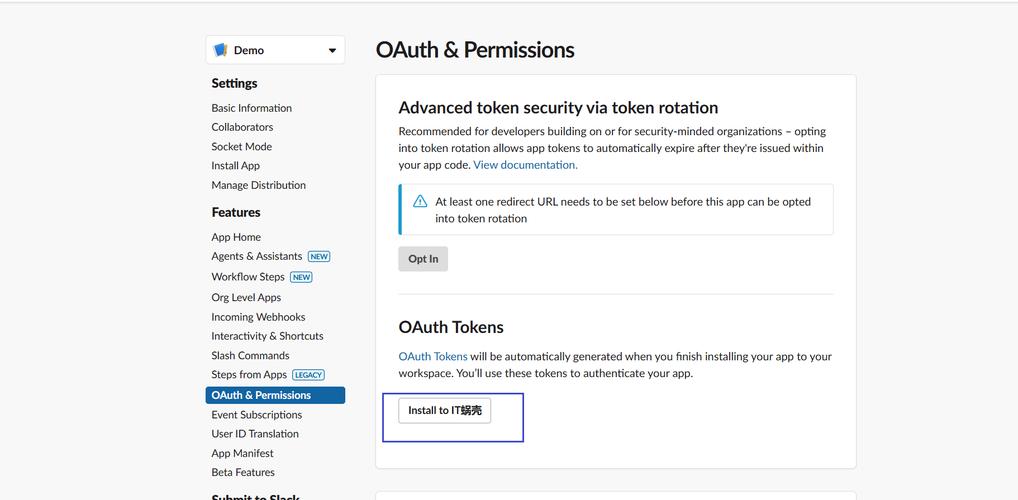1018x500 pixels.
Task: Click the Opt In button
Action: click(x=423, y=259)
